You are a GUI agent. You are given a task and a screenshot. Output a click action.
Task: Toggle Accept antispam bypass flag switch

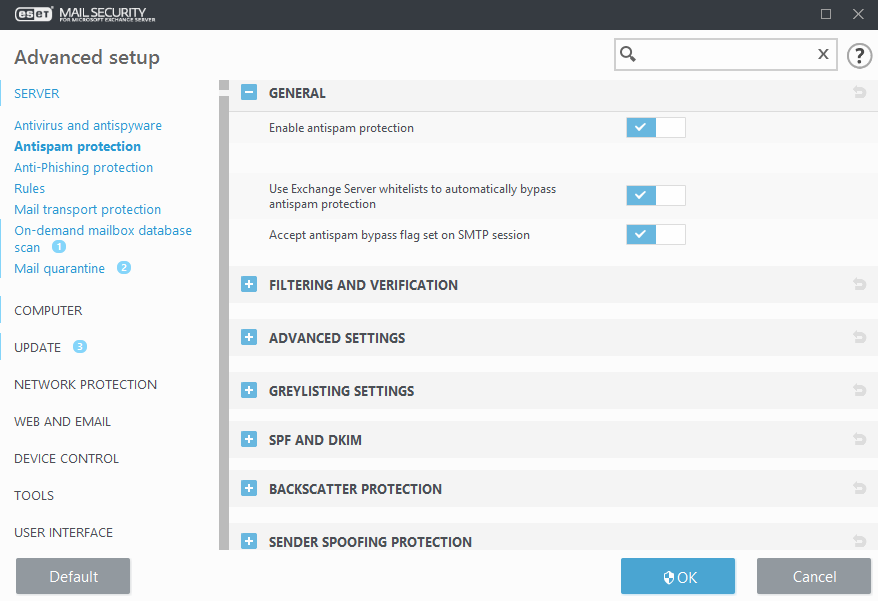pyautogui.click(x=656, y=235)
